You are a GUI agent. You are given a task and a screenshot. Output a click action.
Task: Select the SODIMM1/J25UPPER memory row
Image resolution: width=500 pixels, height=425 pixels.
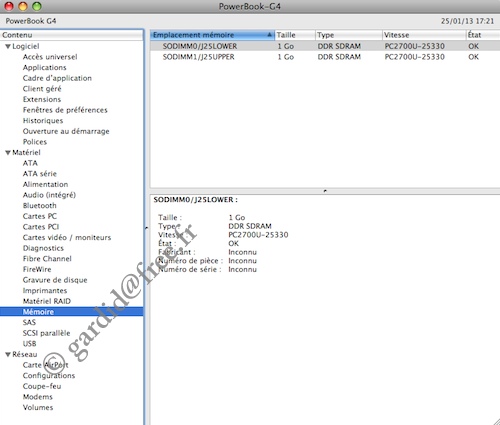tap(325, 57)
